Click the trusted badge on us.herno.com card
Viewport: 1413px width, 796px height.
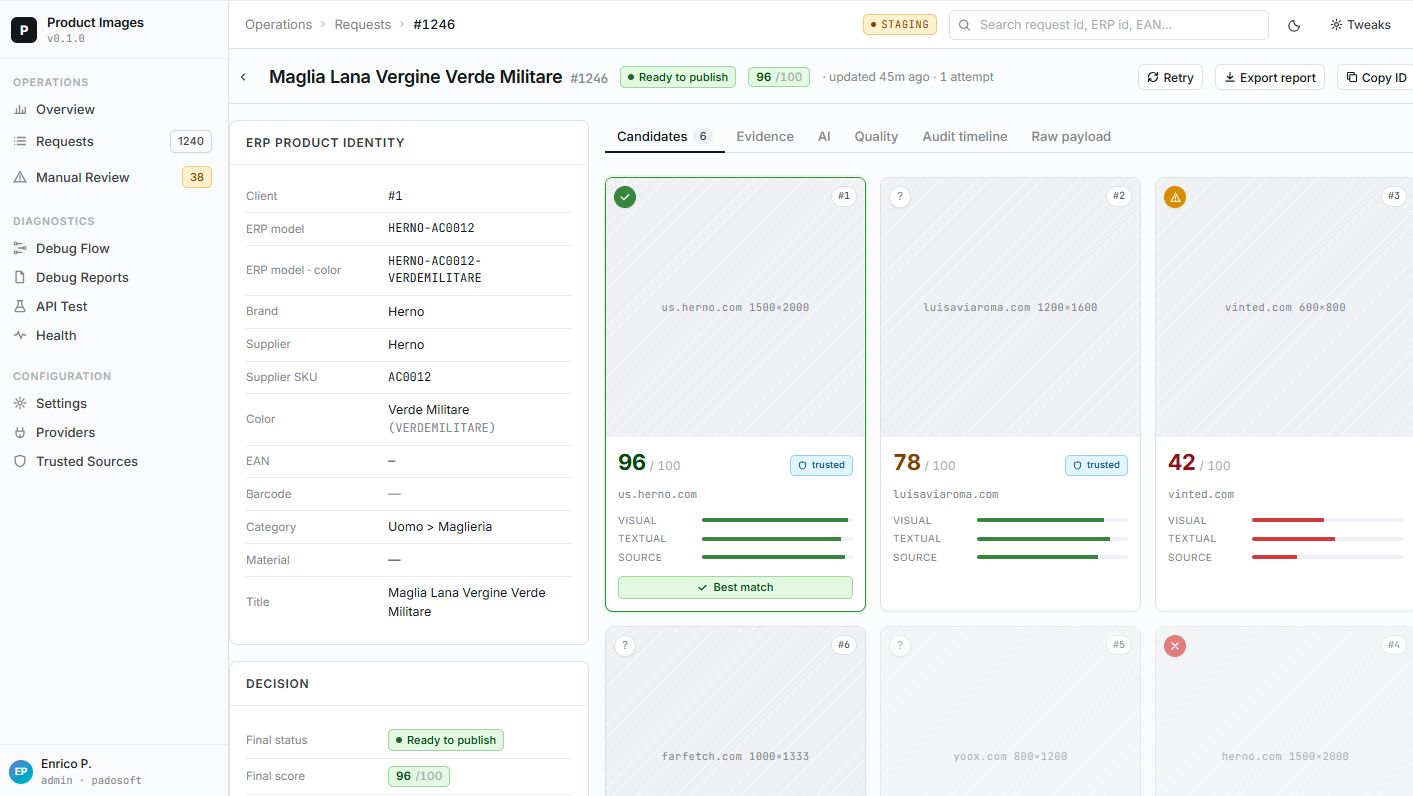[x=821, y=465]
